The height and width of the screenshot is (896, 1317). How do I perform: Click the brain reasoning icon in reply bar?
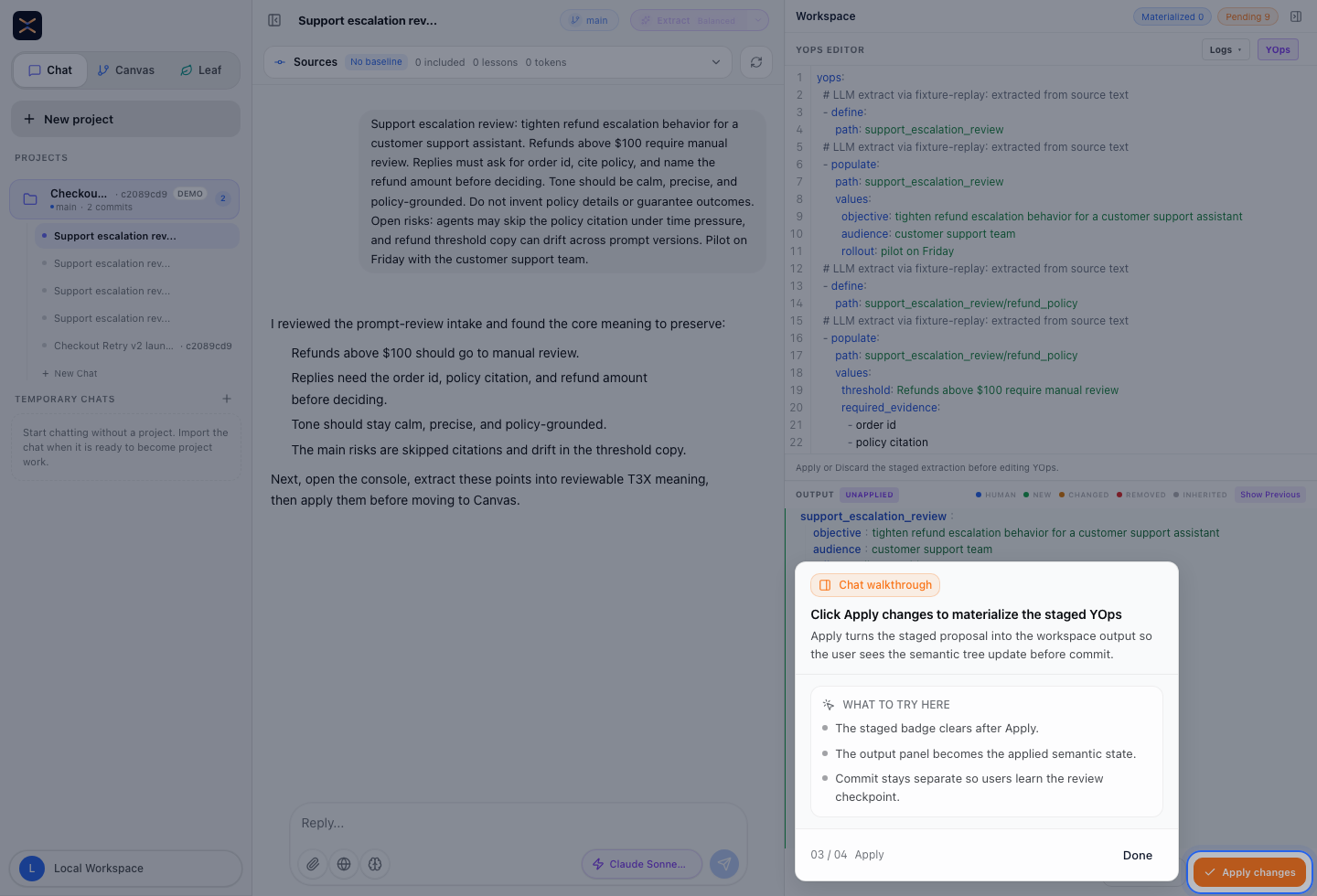click(375, 864)
